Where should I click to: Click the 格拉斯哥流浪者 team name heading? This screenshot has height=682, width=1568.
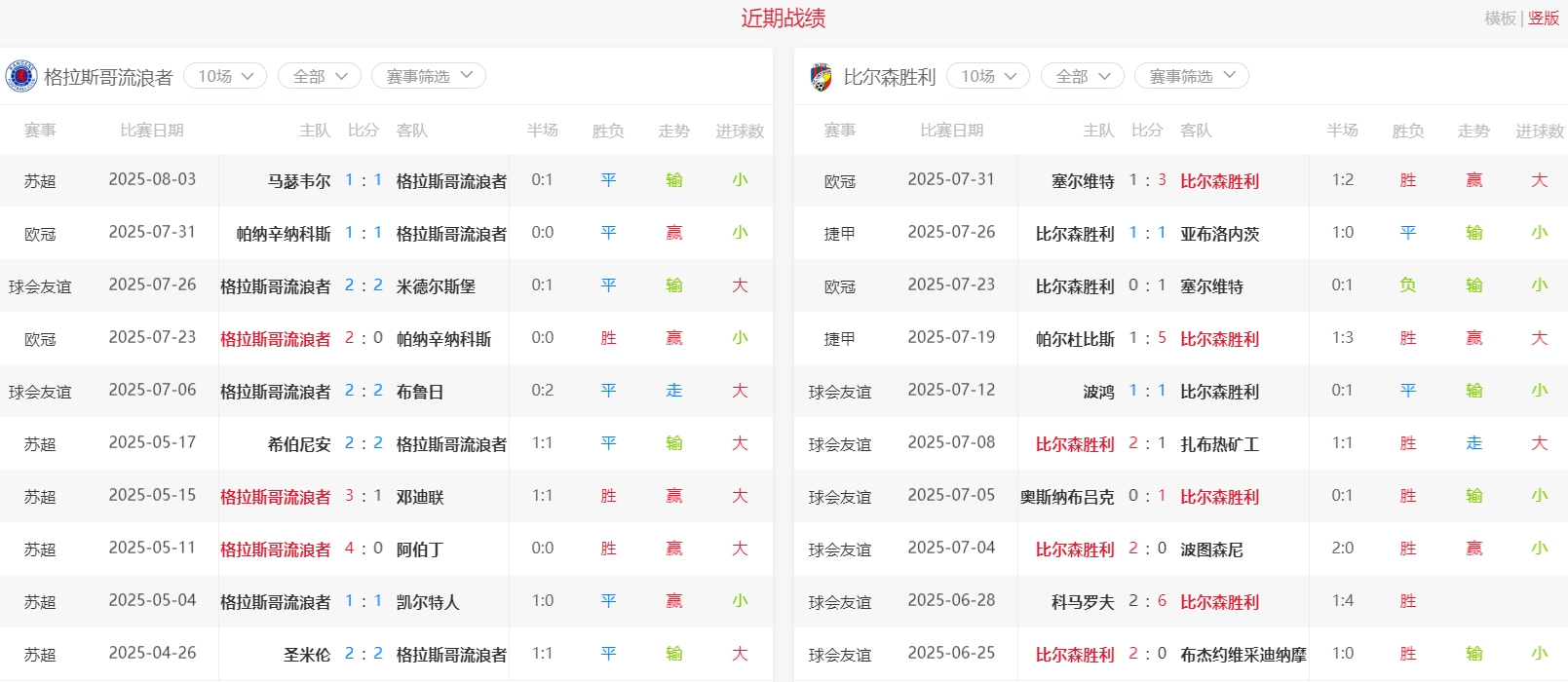pyautogui.click(x=108, y=77)
